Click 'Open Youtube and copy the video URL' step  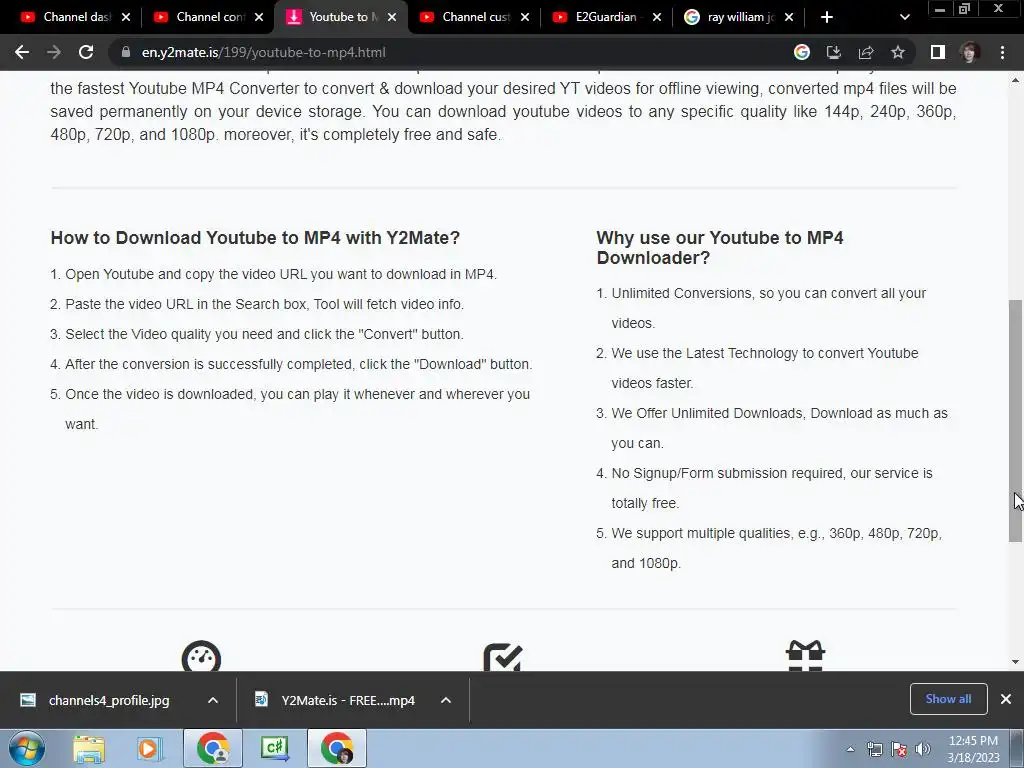pyautogui.click(x=281, y=274)
